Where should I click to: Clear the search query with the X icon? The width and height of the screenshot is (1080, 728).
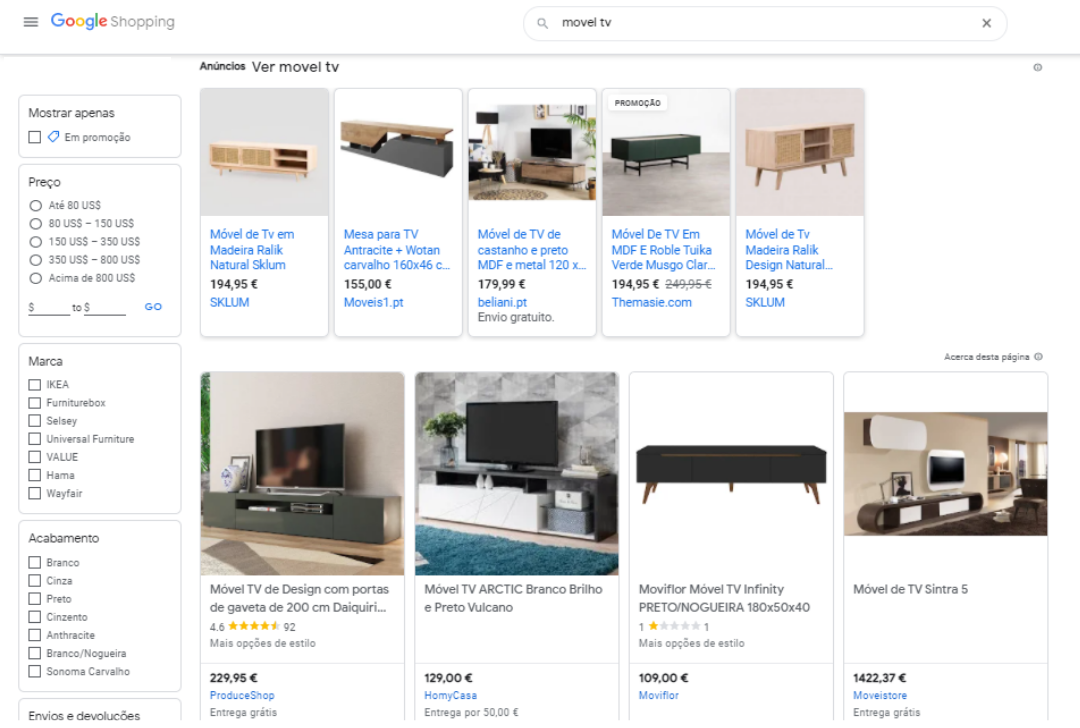(x=986, y=23)
